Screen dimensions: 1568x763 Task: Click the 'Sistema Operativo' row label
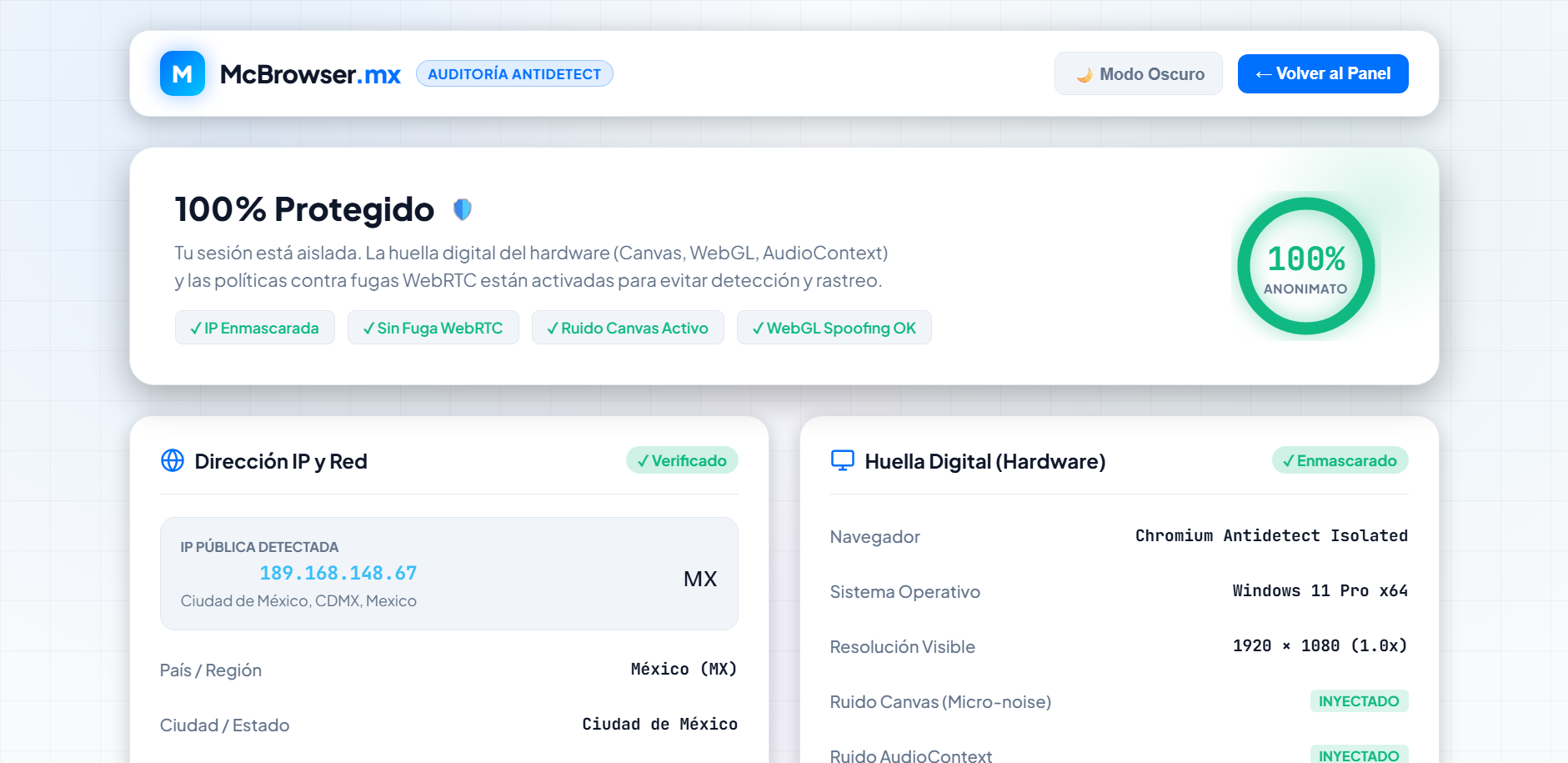point(905,592)
